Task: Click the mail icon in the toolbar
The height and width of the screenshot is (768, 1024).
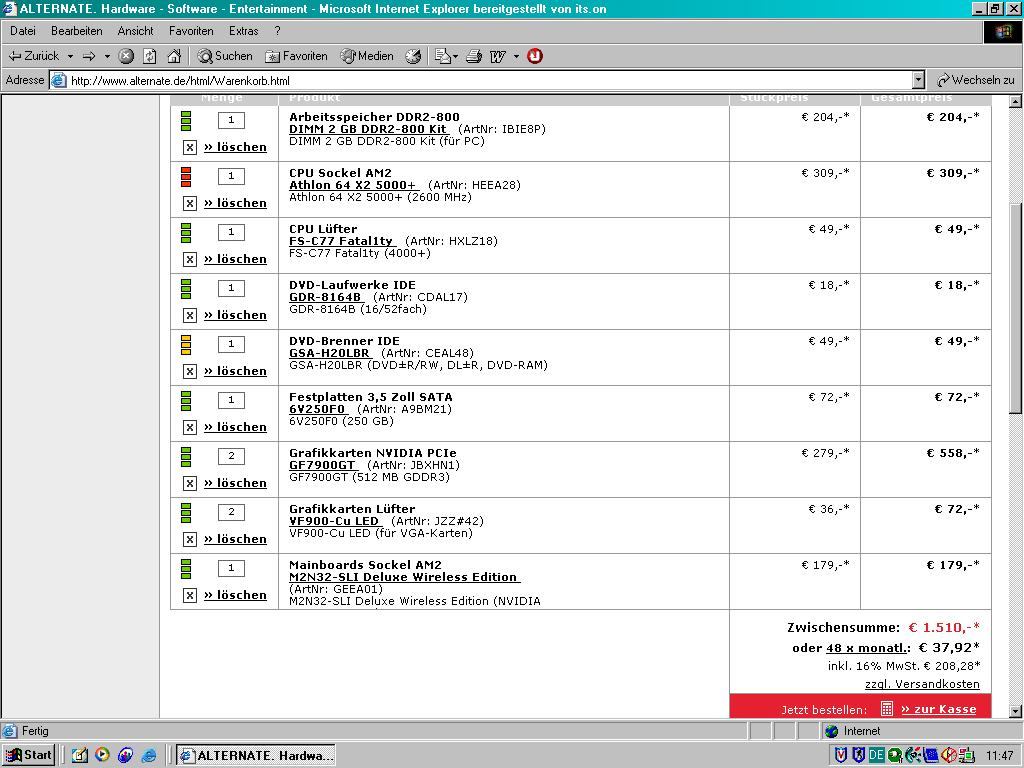Action: [443, 56]
